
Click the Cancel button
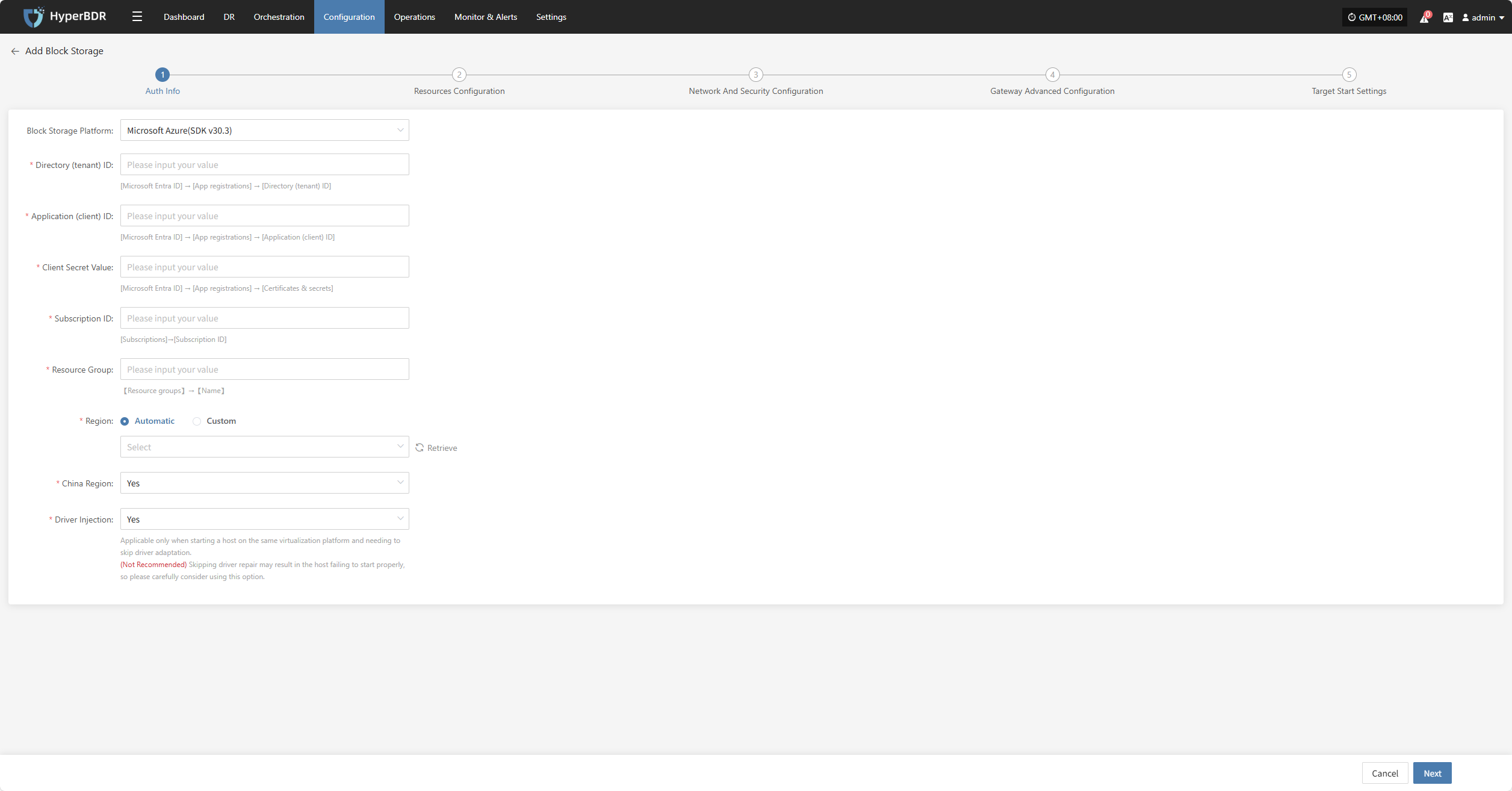click(x=1385, y=773)
